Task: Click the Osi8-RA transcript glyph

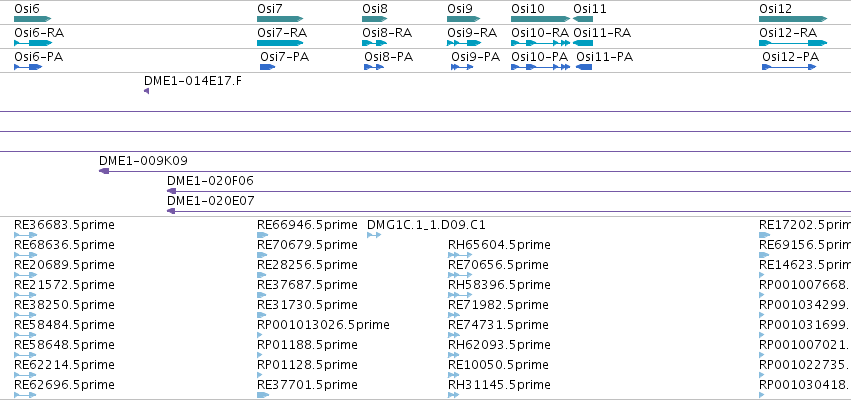Action: [375, 43]
